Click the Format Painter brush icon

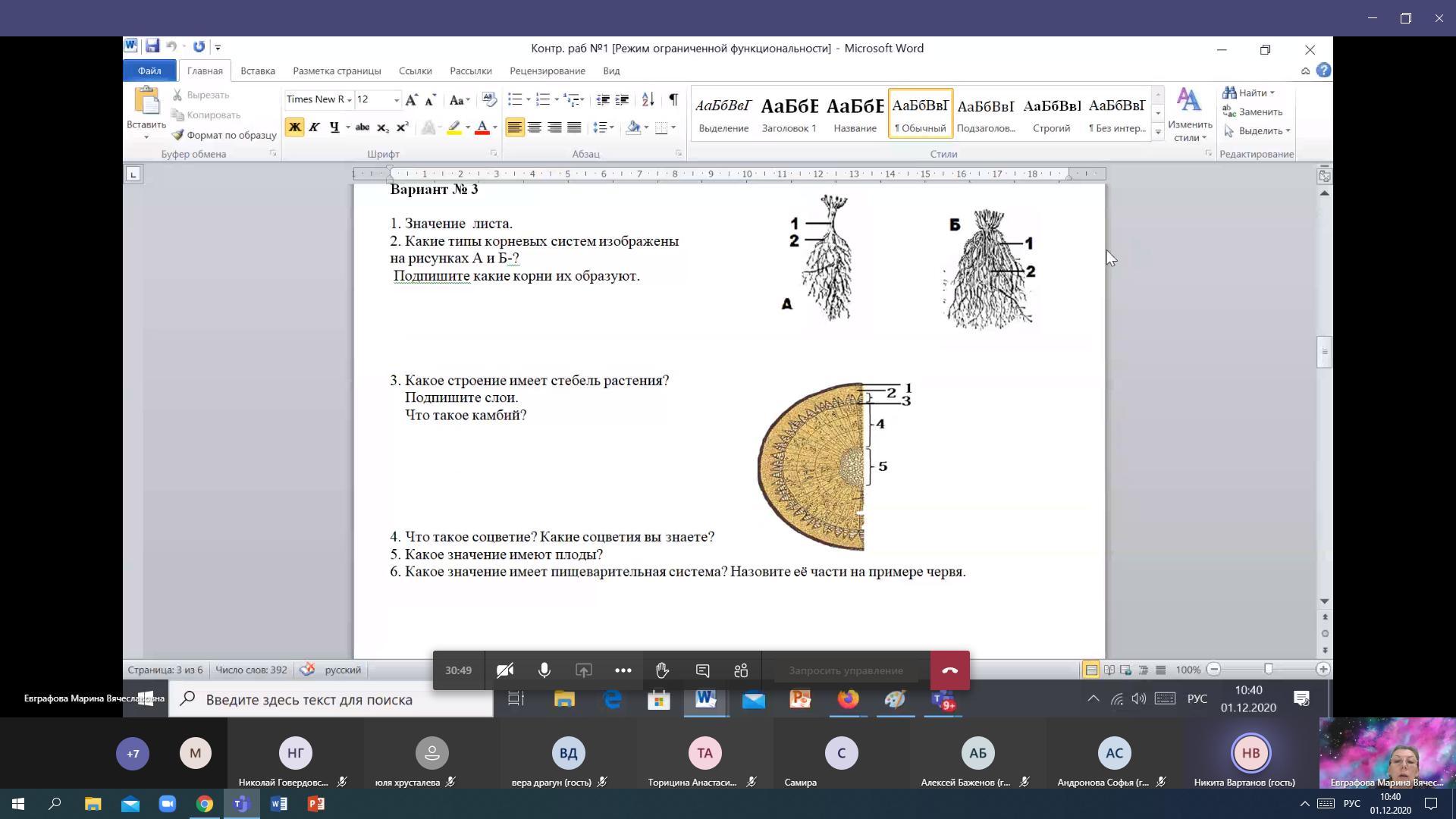coord(178,135)
